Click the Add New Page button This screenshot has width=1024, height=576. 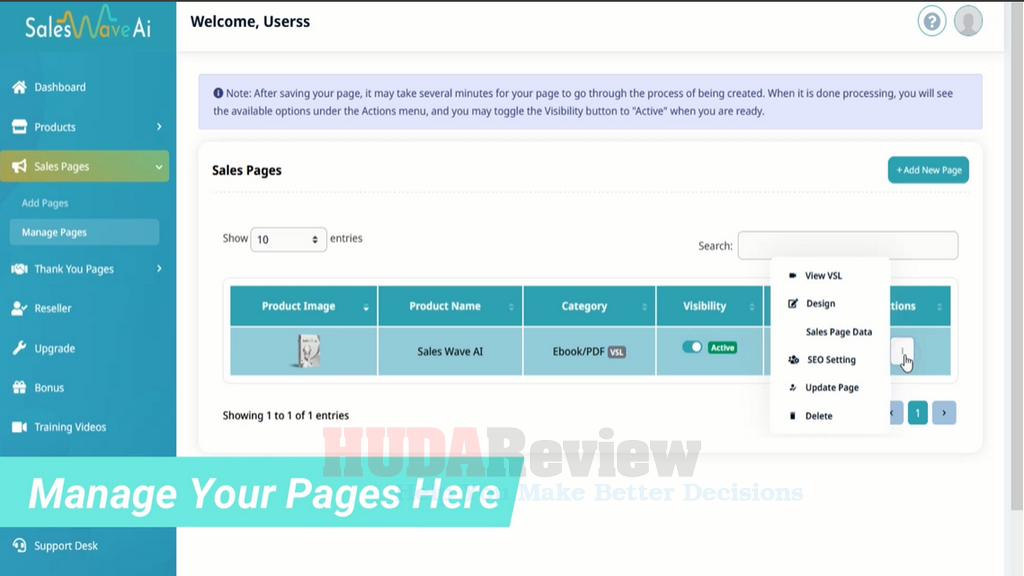pyautogui.click(x=928, y=170)
